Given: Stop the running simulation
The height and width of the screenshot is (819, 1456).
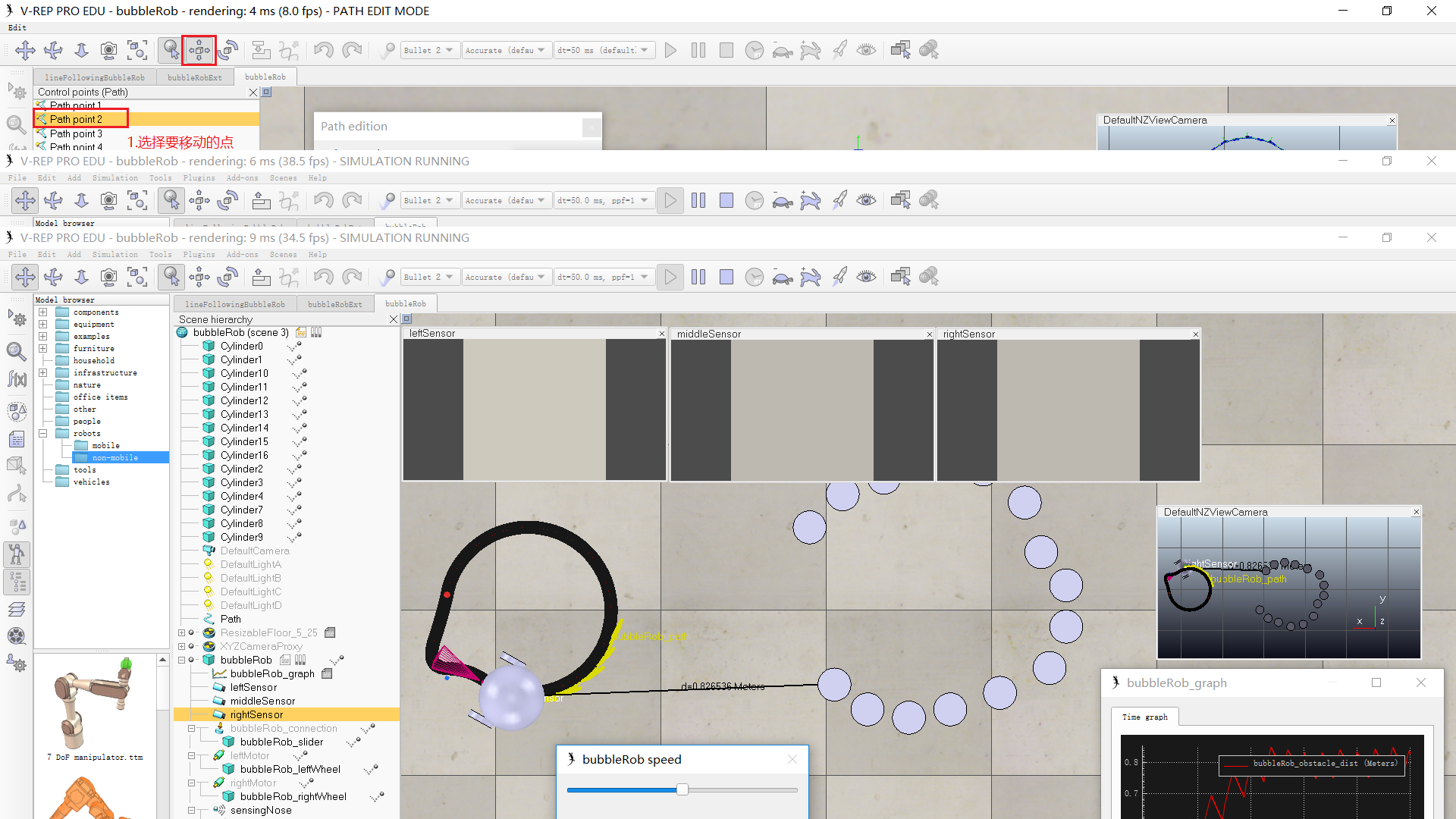Looking at the screenshot, I should pos(726,277).
